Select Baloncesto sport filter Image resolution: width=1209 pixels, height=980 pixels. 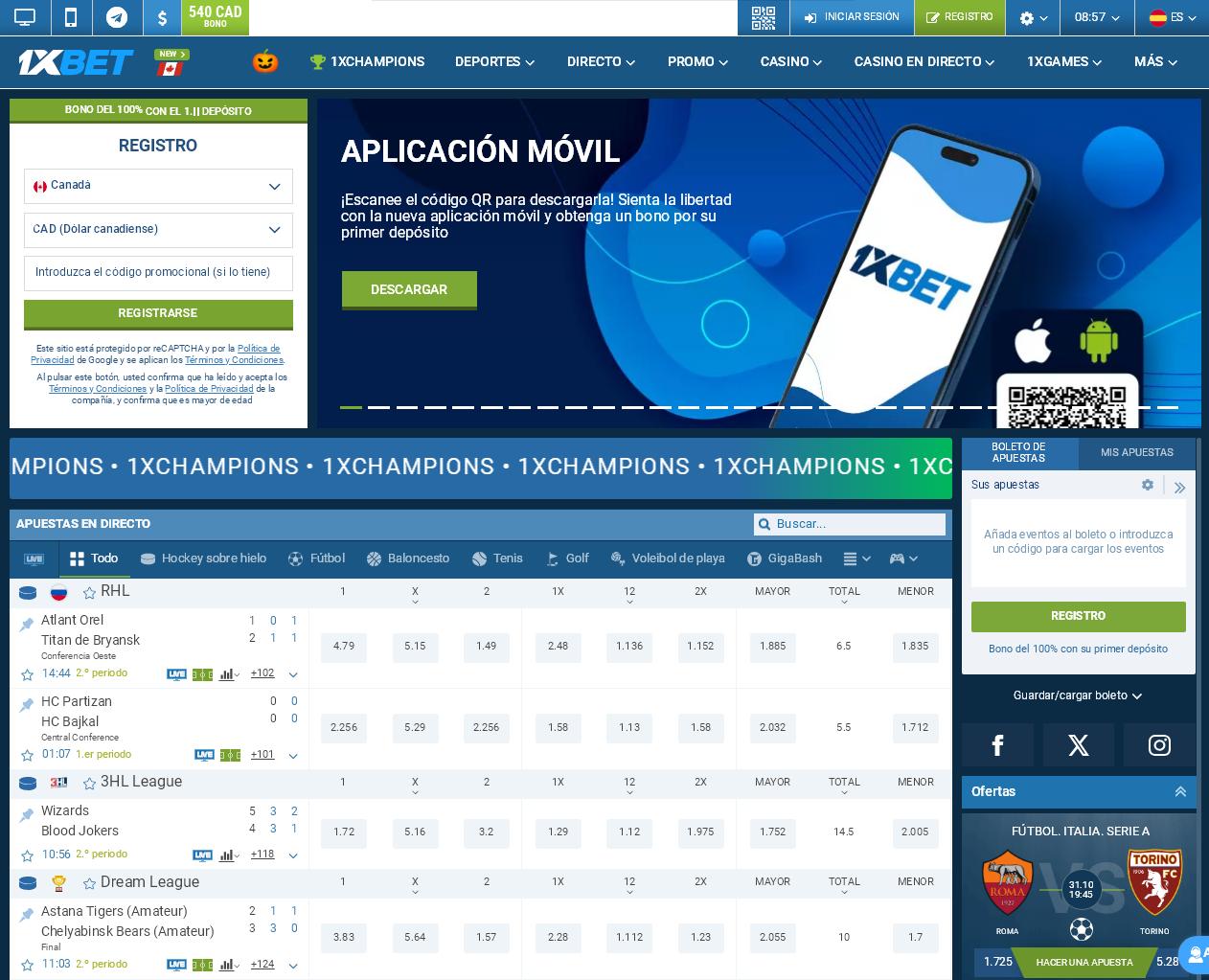coord(407,558)
